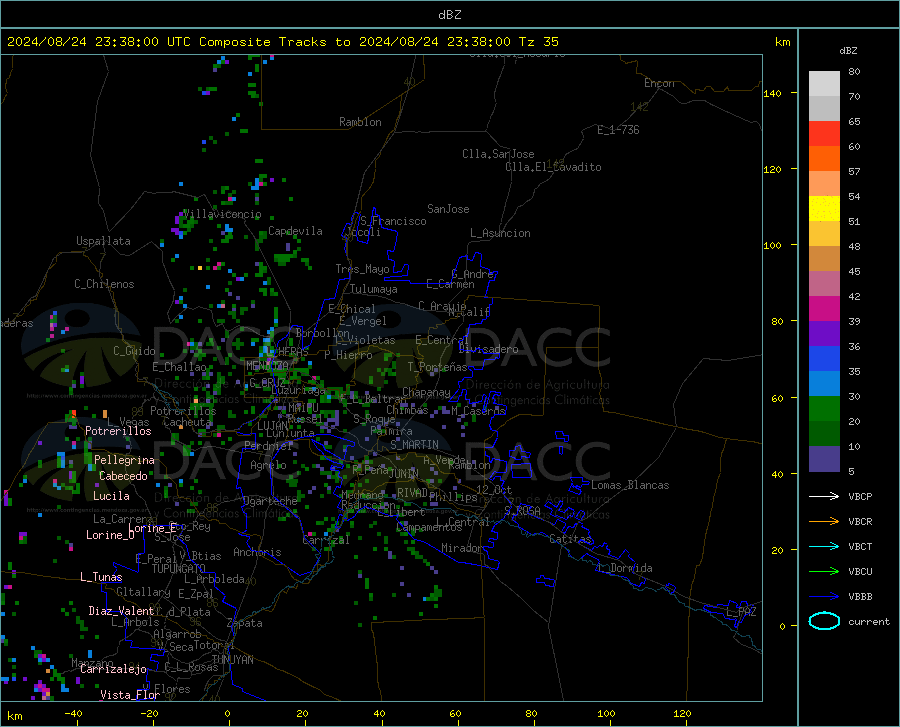The width and height of the screenshot is (900, 727).
Task: Click the pink 'Cabecedo' map label
Action: (x=123, y=476)
